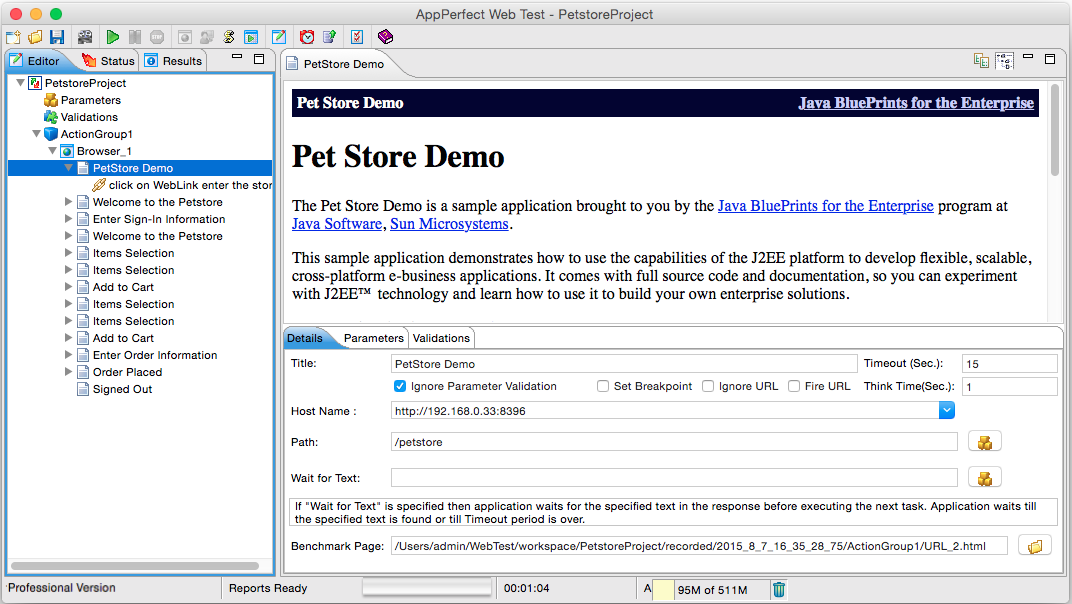Click the grayed-out globe recording icon in the toolbar

[185, 37]
